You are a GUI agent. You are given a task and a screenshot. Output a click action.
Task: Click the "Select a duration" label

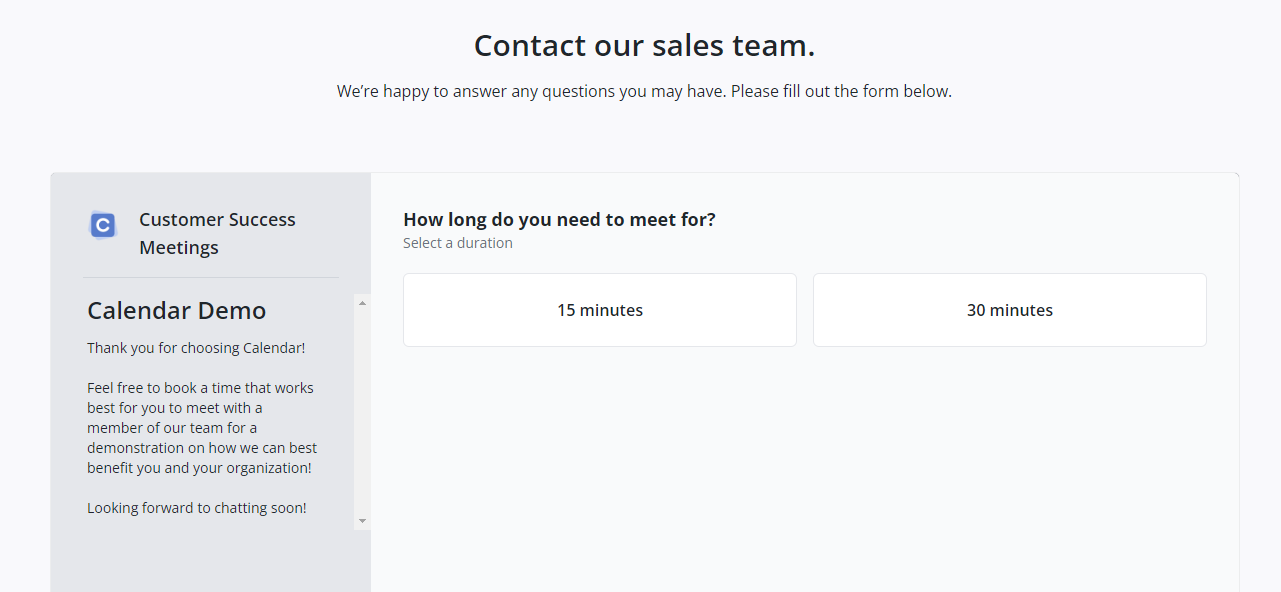(458, 243)
